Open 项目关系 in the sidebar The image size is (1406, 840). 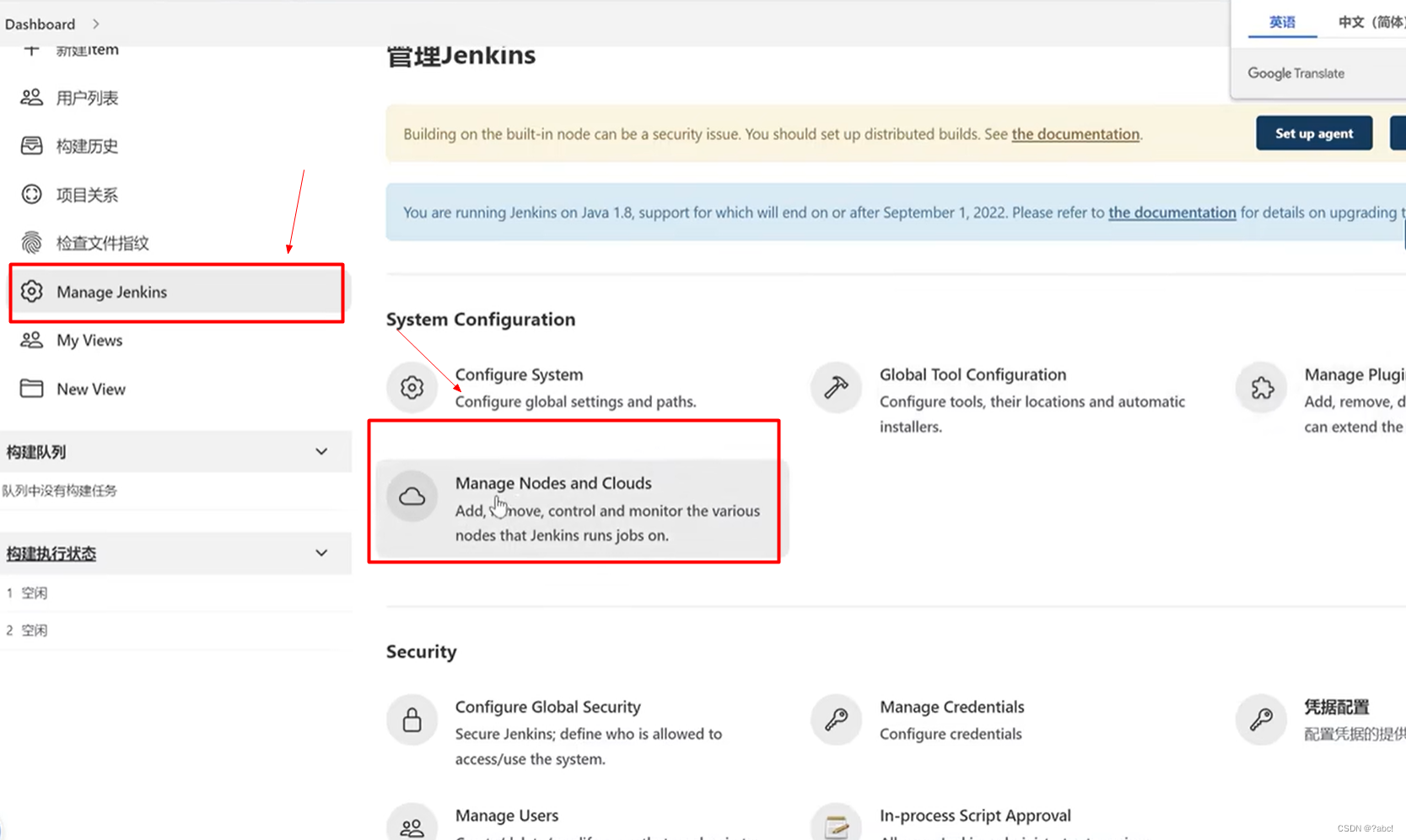[x=88, y=195]
